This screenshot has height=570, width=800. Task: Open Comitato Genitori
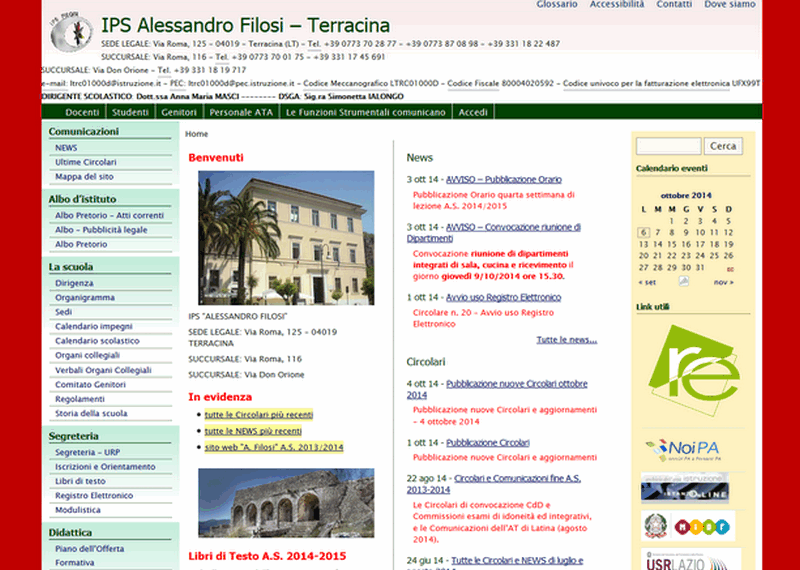point(90,384)
